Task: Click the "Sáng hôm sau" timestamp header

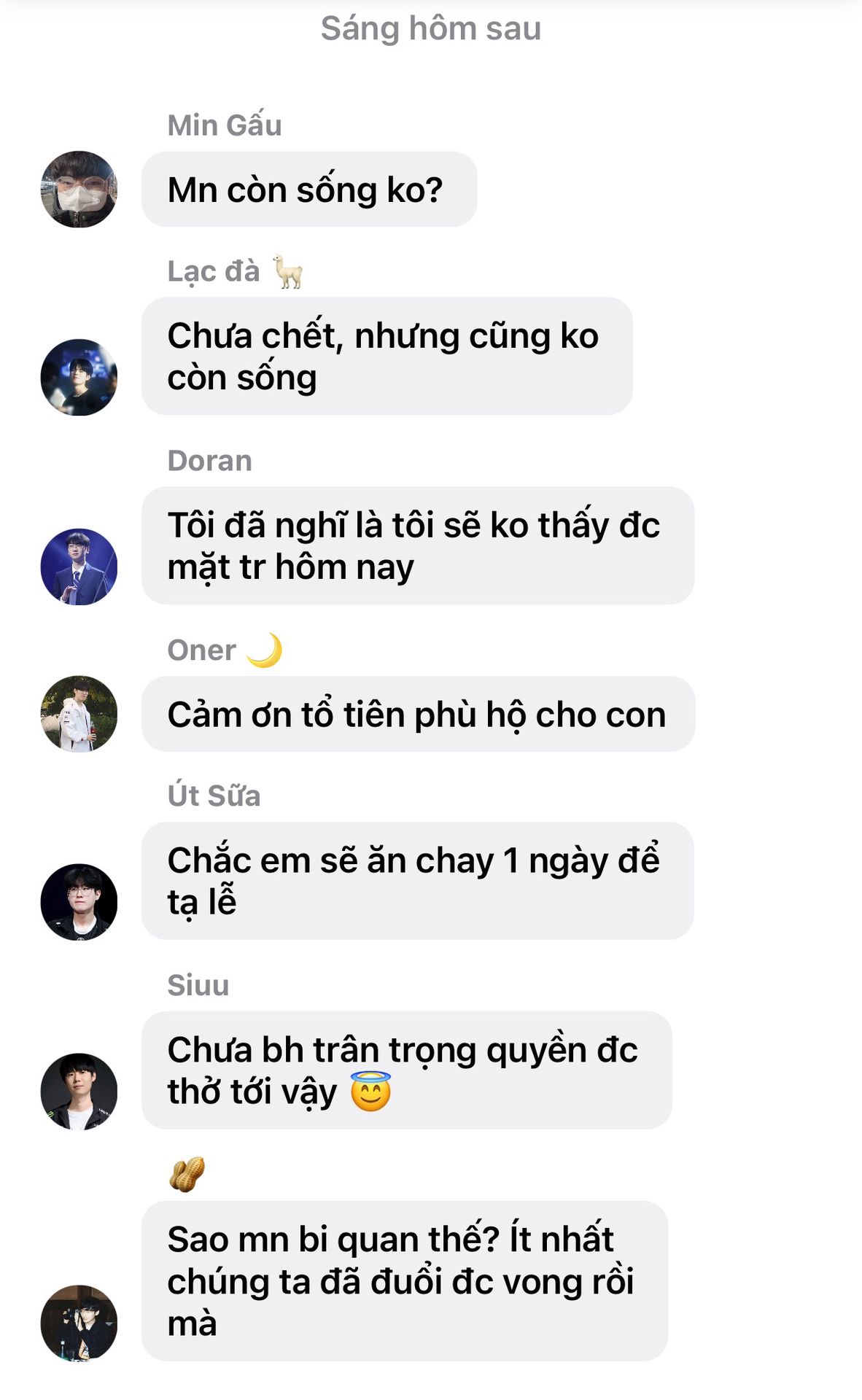Action: pos(431,28)
